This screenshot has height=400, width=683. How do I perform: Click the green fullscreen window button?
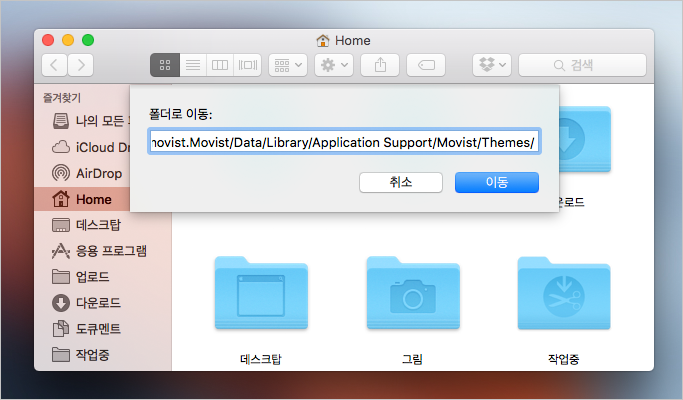[x=88, y=40]
